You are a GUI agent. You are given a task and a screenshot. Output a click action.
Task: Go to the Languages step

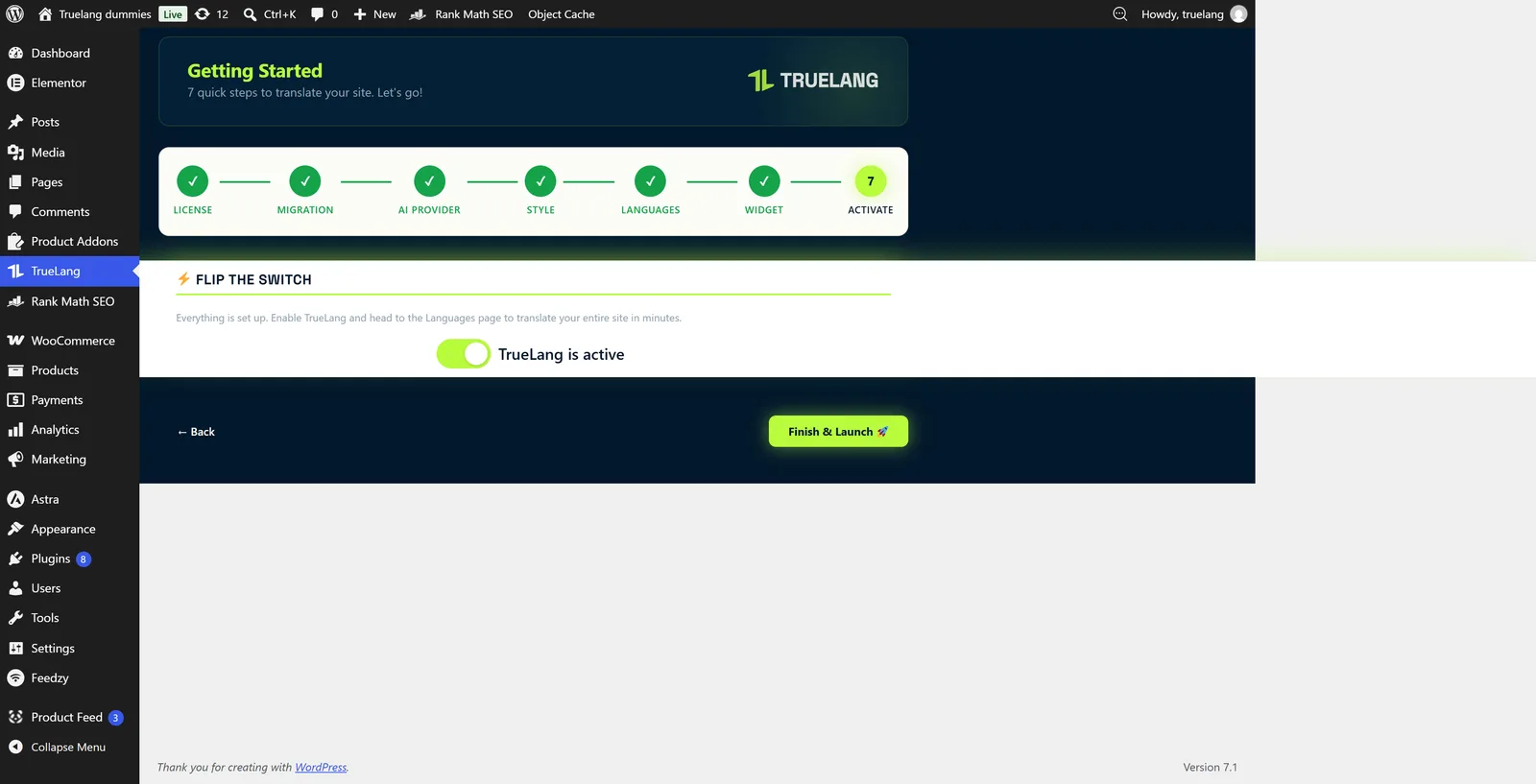[650, 191]
